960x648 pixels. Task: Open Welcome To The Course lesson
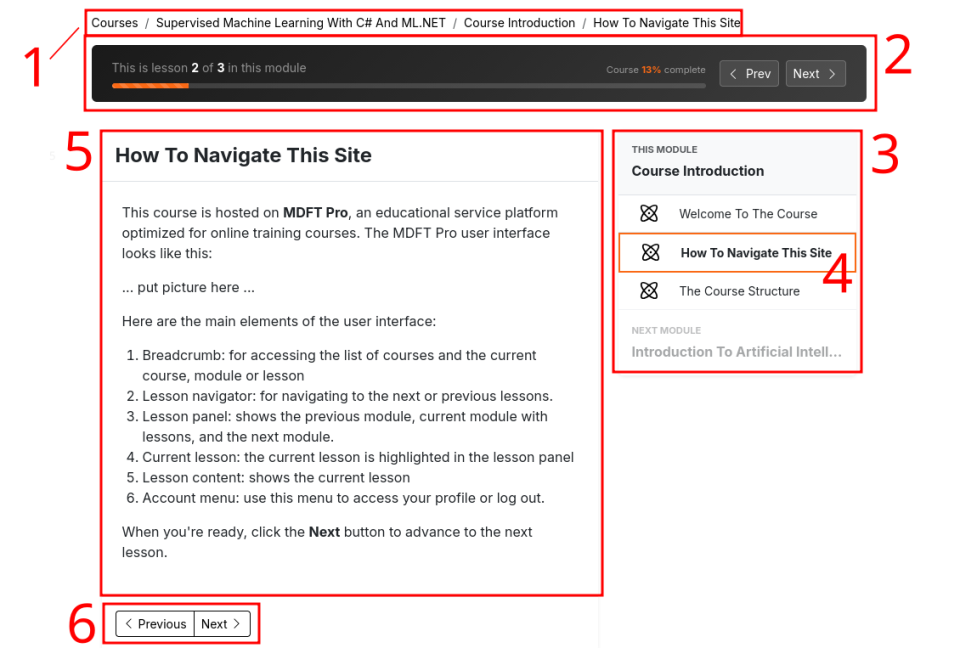coord(738,214)
